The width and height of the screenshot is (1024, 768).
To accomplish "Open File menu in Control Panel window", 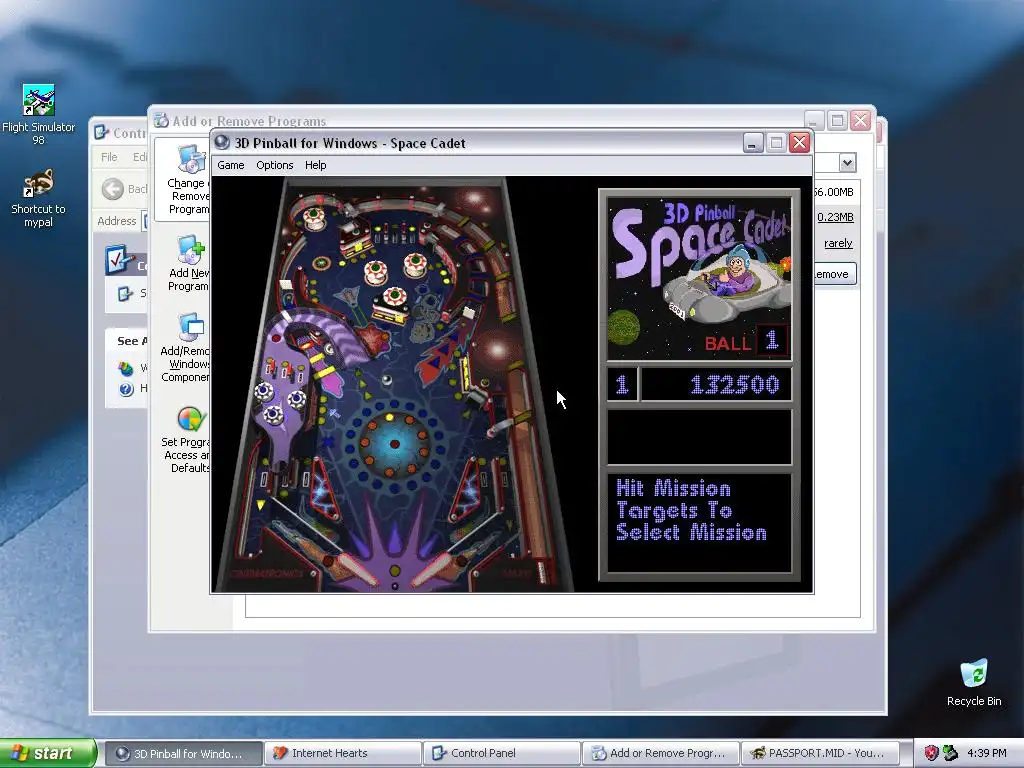I will click(x=109, y=157).
